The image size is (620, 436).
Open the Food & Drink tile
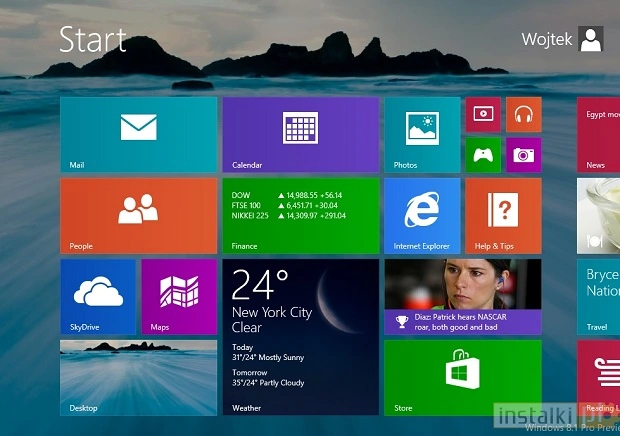(598, 216)
